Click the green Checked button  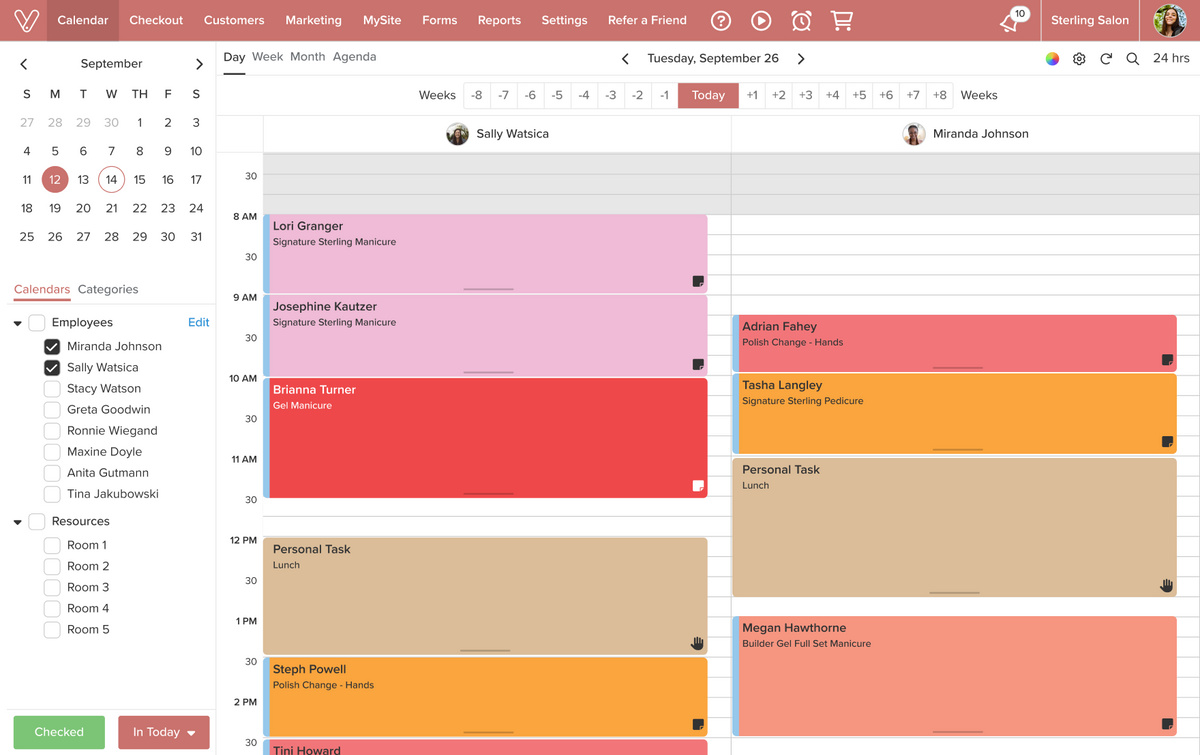pos(59,732)
